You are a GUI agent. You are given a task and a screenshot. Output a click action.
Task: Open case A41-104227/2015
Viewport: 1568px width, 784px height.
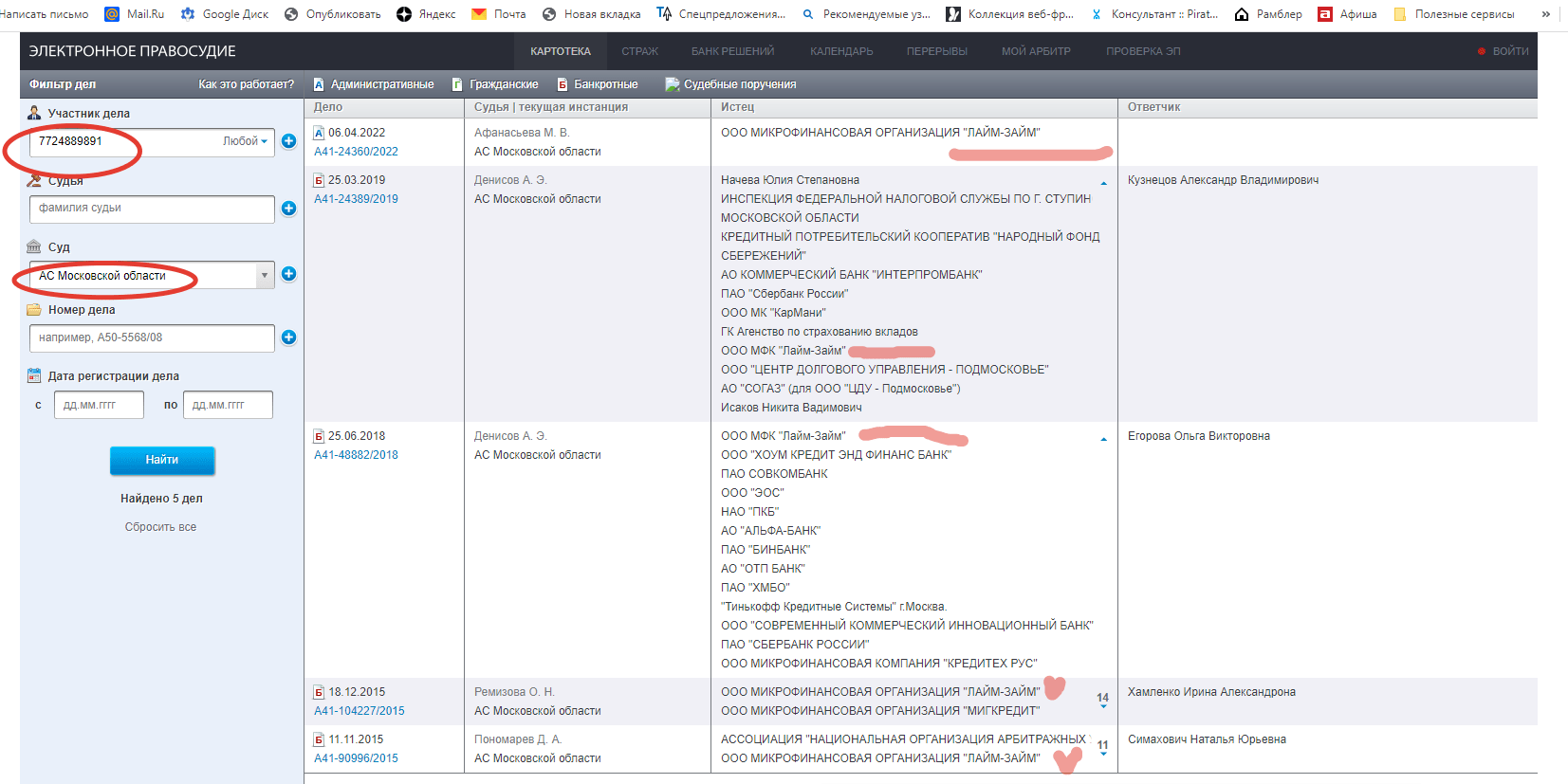pos(360,711)
